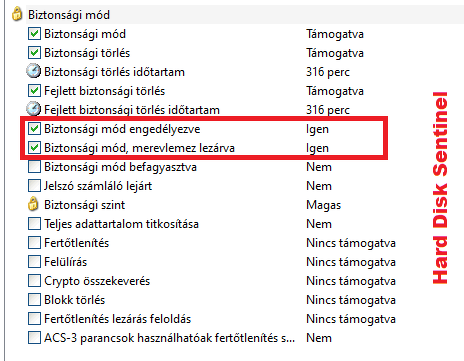Viewport: 464px width, 361px height.
Task: Select the Biztonsági mód section header
Action: tap(69, 15)
